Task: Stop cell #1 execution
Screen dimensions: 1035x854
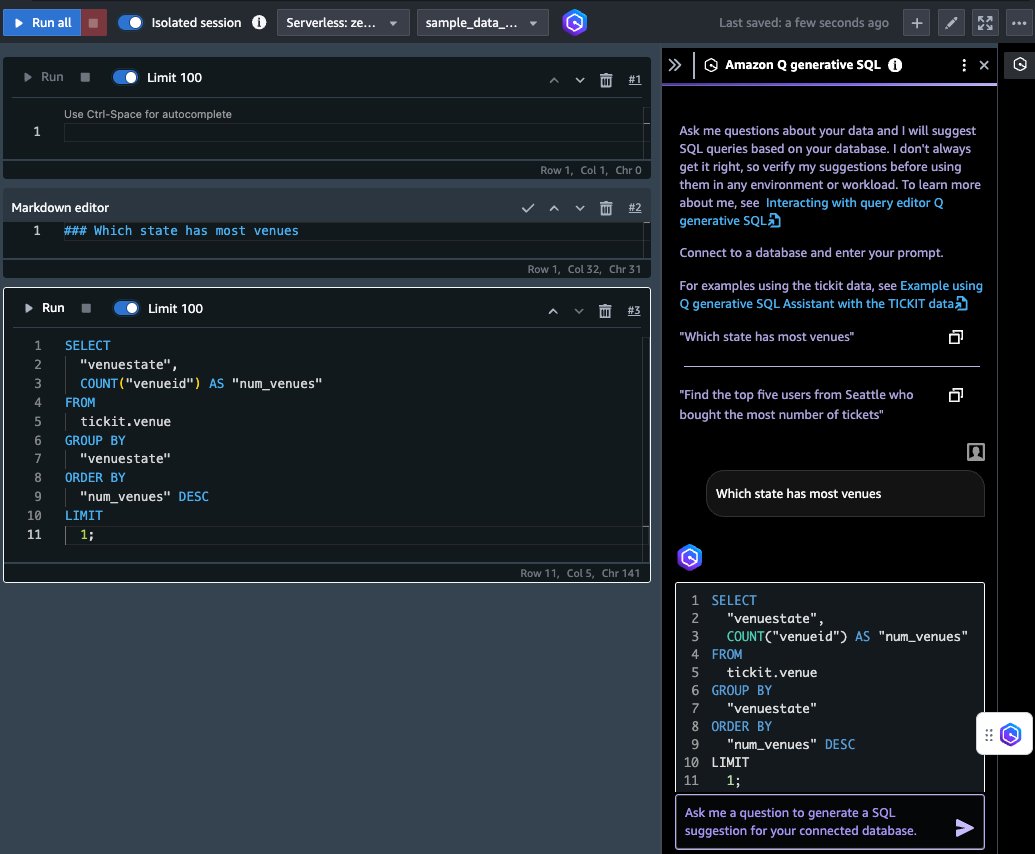Action: [x=85, y=77]
